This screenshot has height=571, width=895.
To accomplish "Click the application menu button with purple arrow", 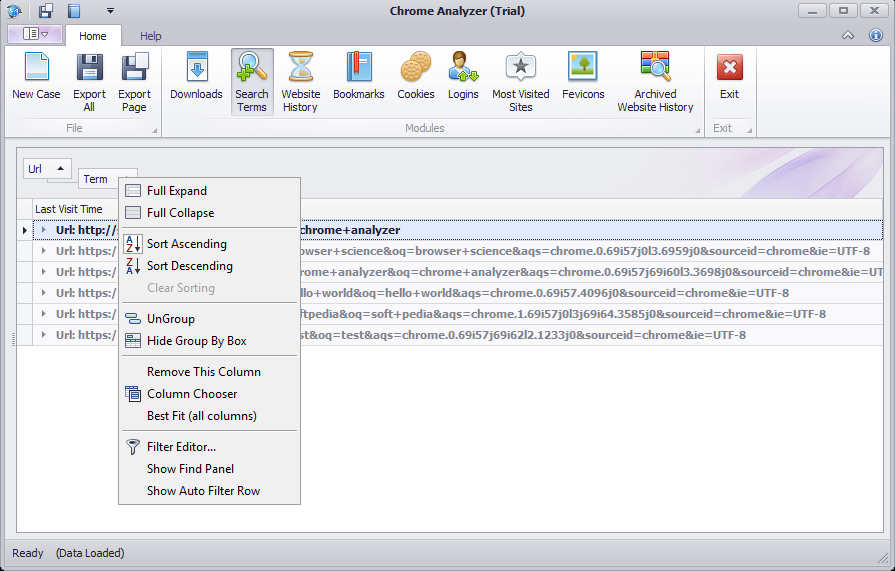I will coord(35,34).
